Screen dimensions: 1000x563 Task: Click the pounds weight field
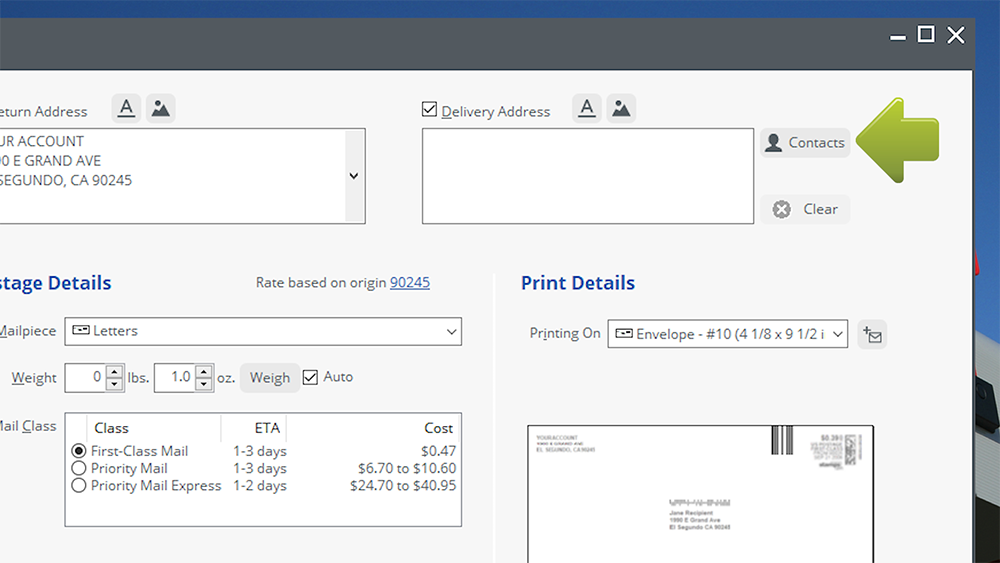point(84,377)
